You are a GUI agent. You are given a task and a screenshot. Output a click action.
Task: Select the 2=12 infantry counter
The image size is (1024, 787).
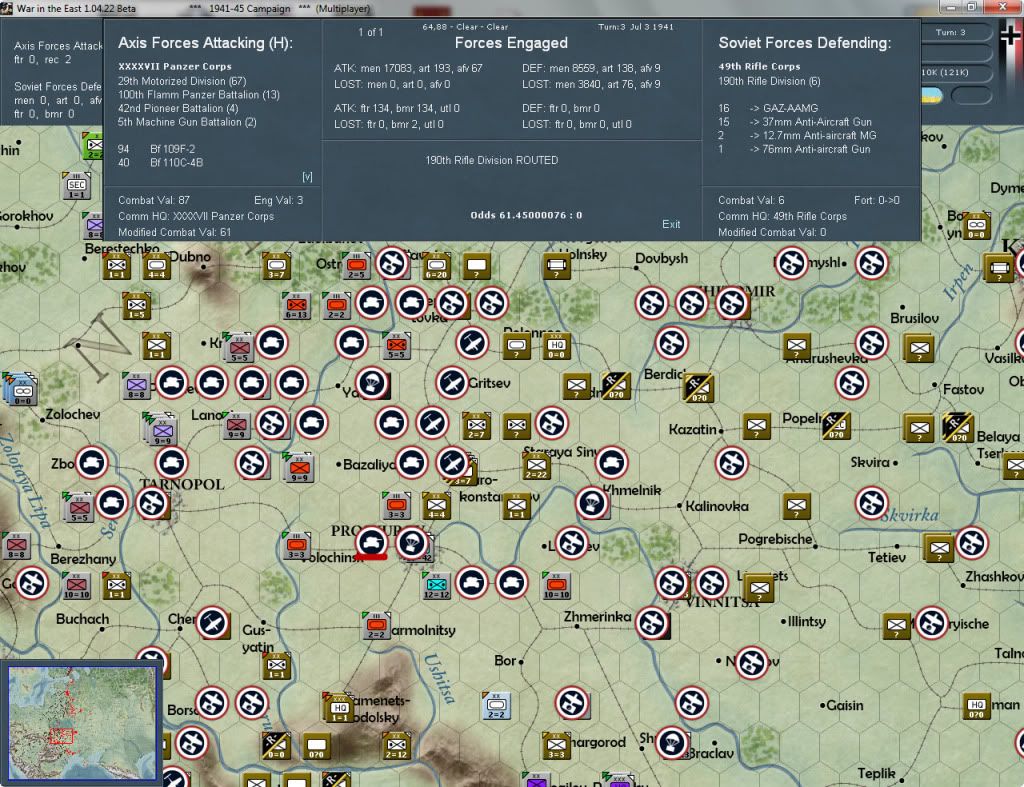coord(396,745)
